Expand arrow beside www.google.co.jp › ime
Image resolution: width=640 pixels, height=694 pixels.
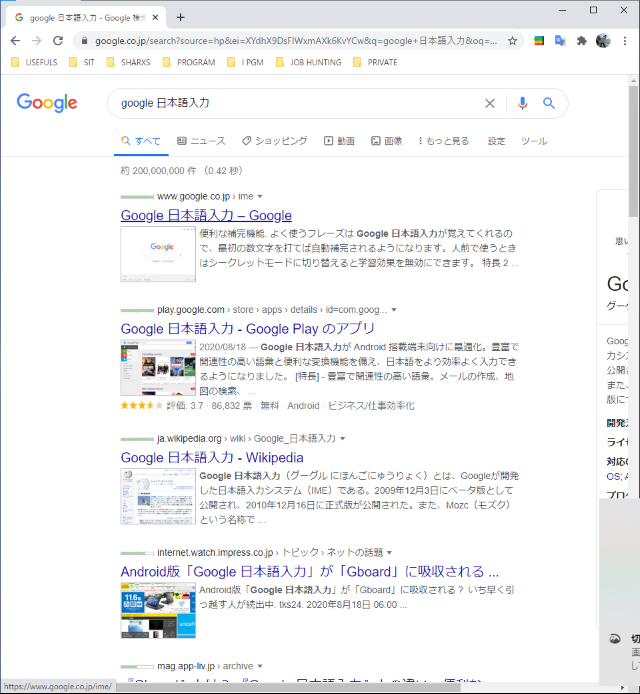pos(260,197)
